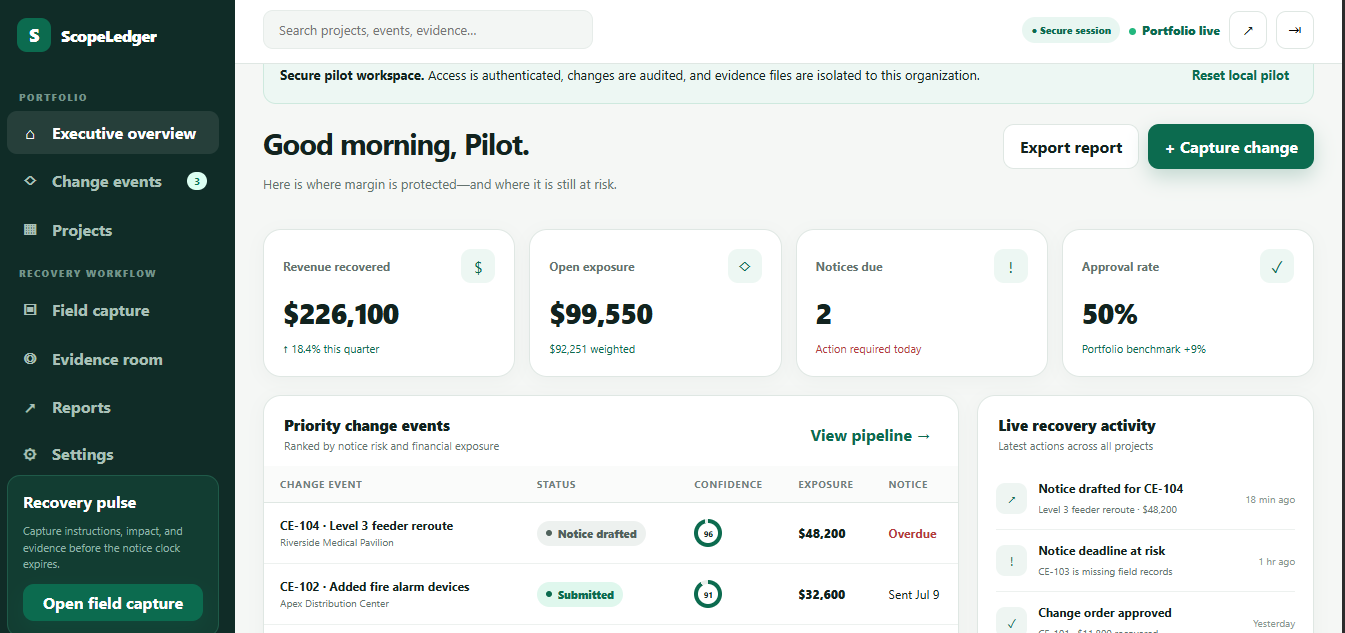The height and width of the screenshot is (633, 1345).
Task: Click the CHANGE EVENT column header
Action: [x=321, y=485]
